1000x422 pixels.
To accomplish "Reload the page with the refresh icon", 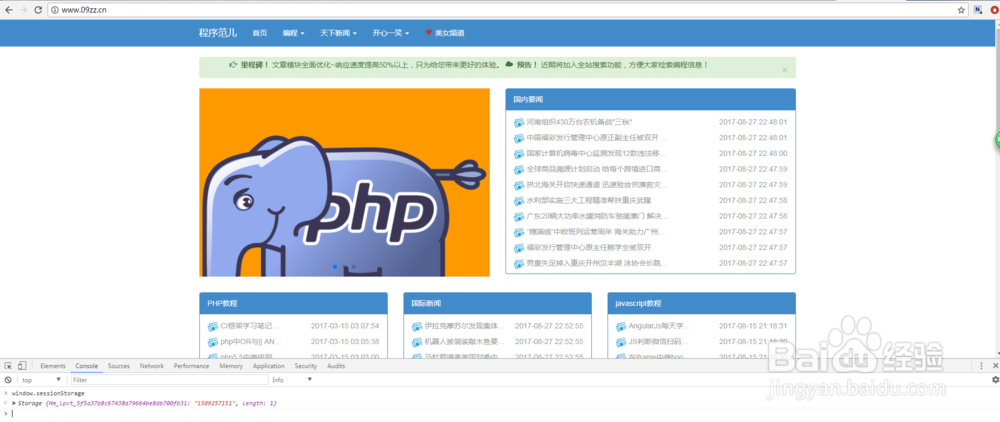I will point(38,10).
